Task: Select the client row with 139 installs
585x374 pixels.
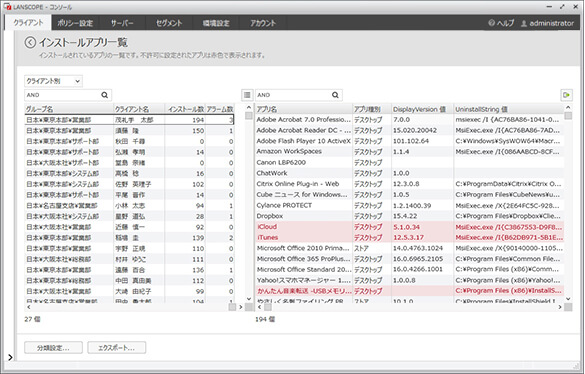Action: [129, 238]
